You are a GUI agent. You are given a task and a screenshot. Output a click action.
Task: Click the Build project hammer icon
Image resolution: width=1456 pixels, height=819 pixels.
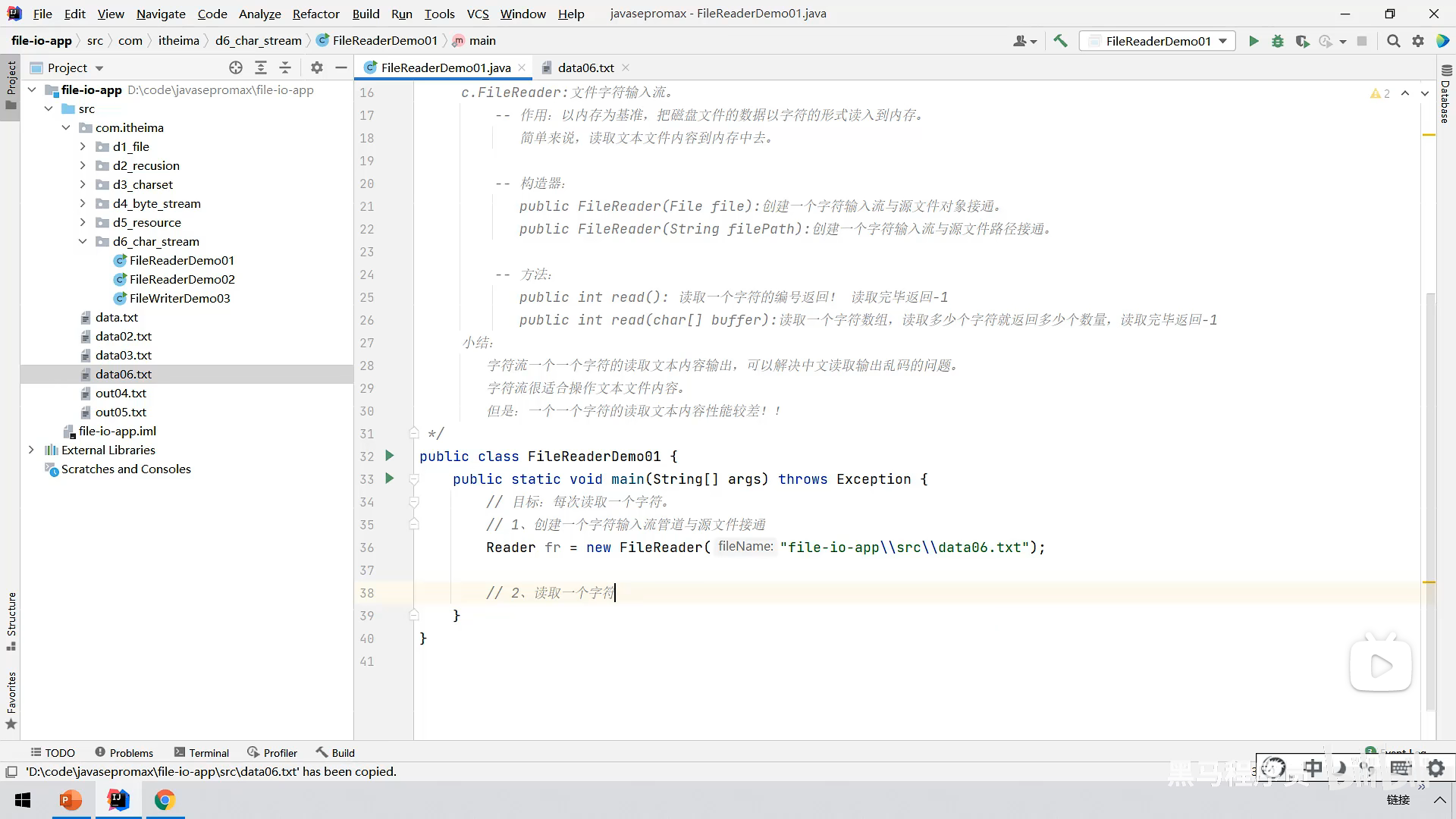click(x=1060, y=41)
